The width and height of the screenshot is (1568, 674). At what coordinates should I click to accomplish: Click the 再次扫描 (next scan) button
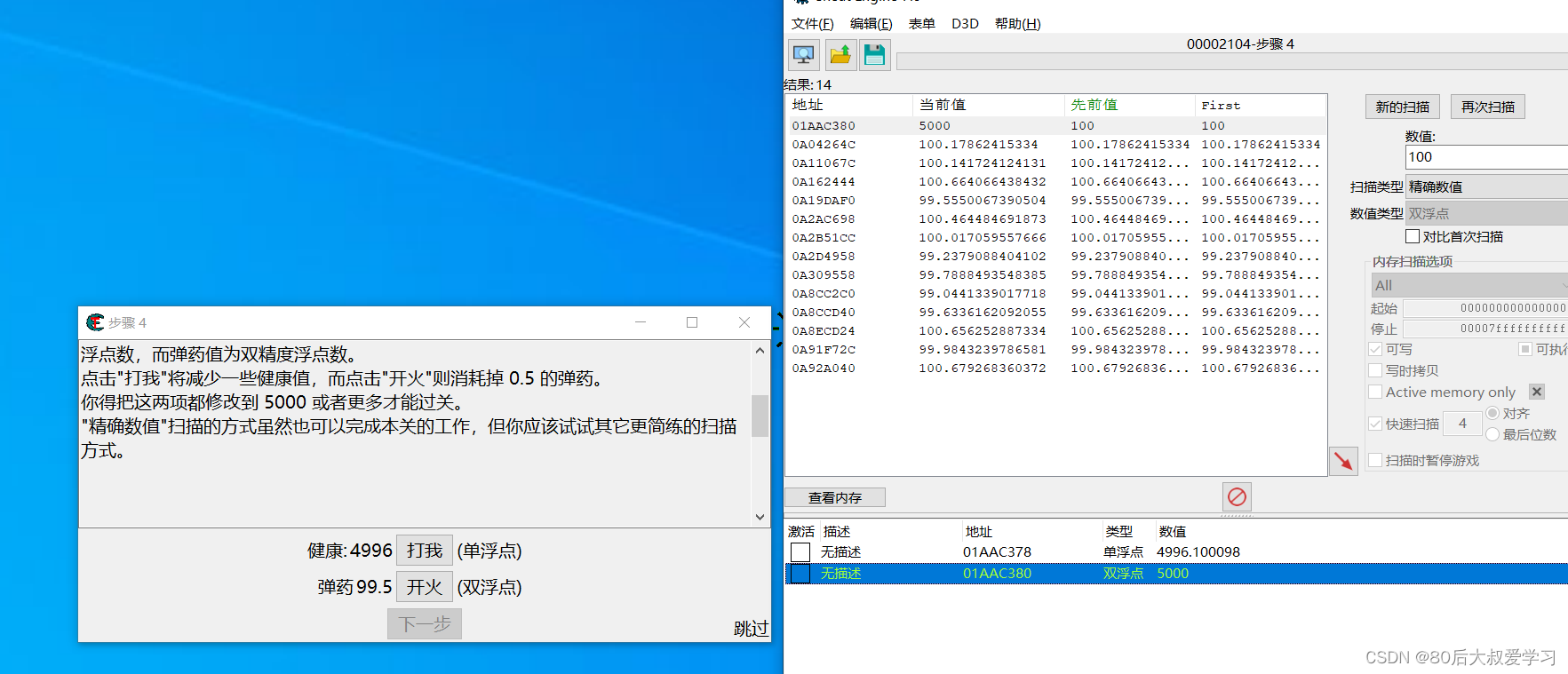pos(1488,107)
